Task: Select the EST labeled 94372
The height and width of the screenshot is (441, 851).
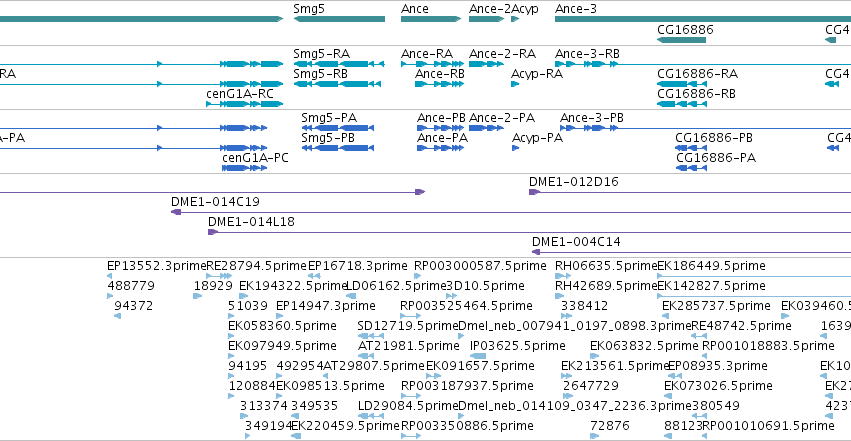Action: click(x=134, y=306)
